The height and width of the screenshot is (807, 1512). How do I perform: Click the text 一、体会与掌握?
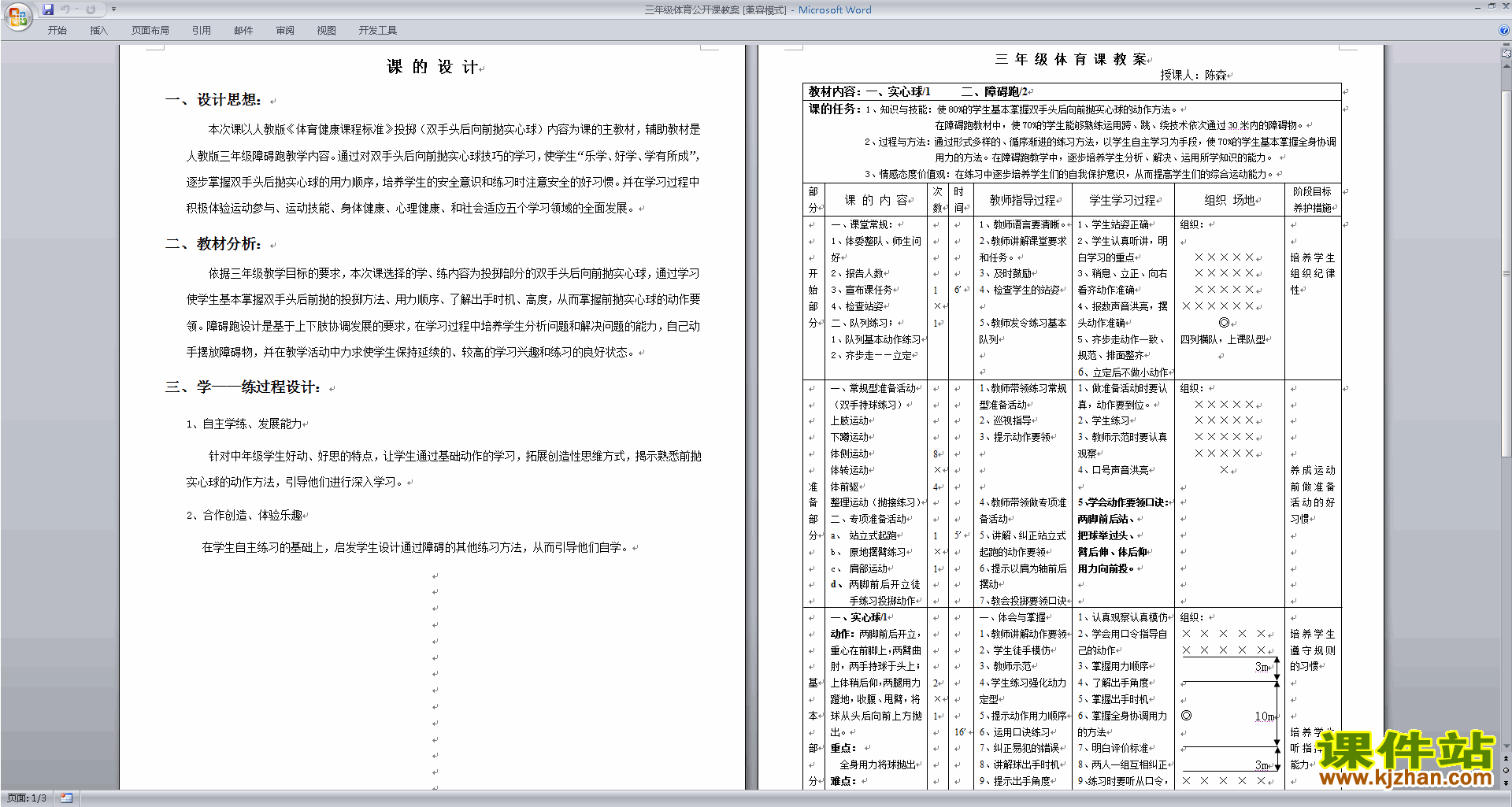click(x=1012, y=617)
